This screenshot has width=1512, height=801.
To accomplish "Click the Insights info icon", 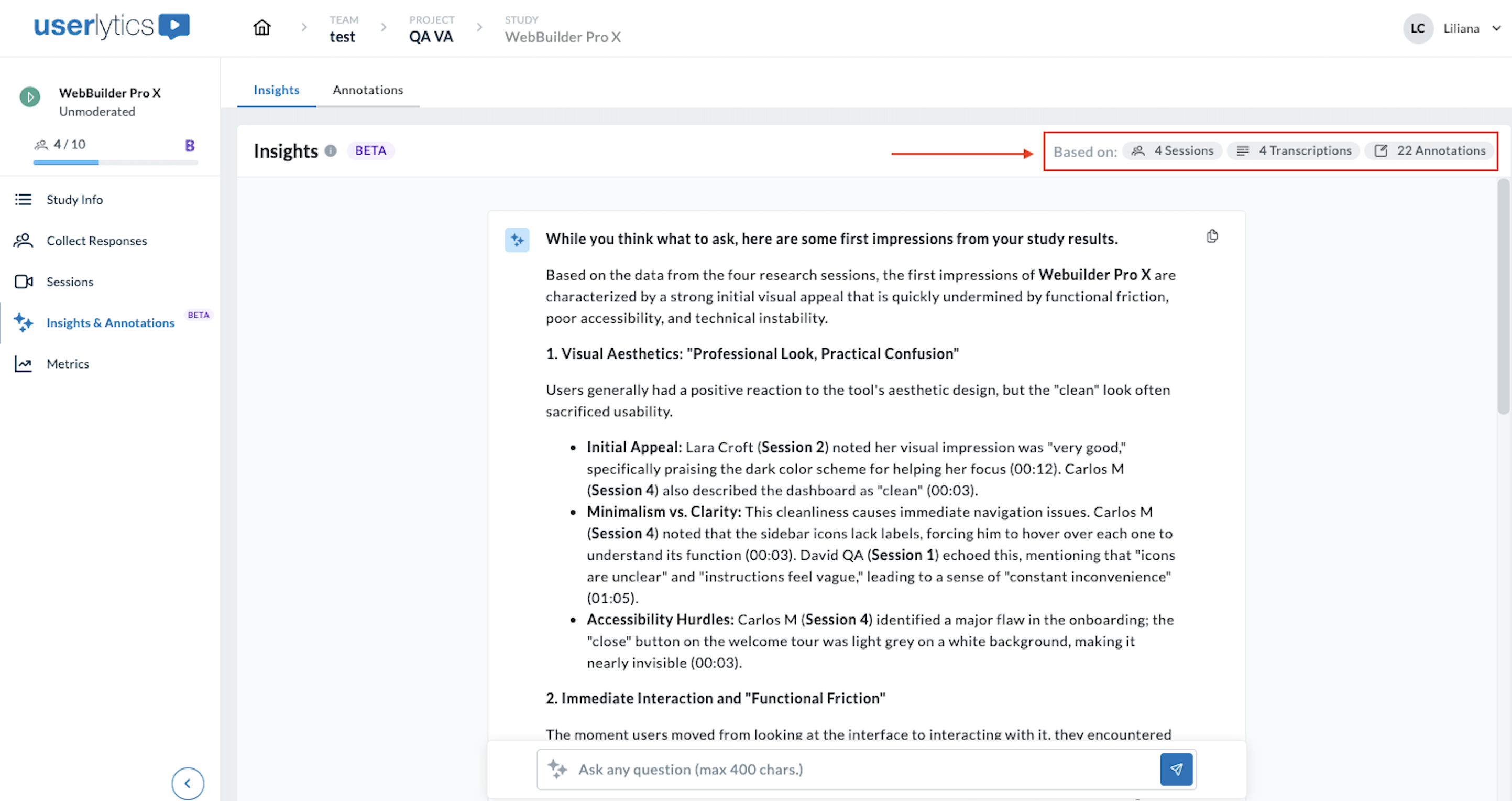I will click(331, 151).
